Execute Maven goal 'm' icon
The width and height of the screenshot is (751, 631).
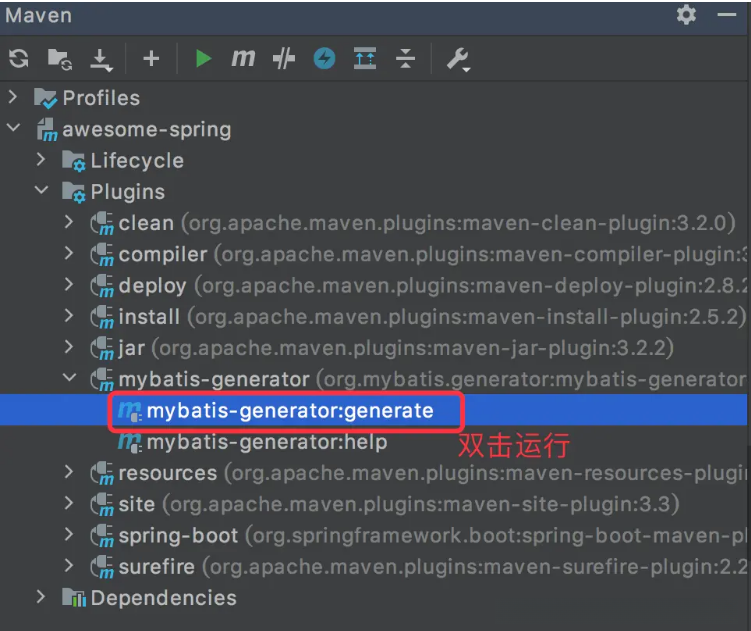243,58
